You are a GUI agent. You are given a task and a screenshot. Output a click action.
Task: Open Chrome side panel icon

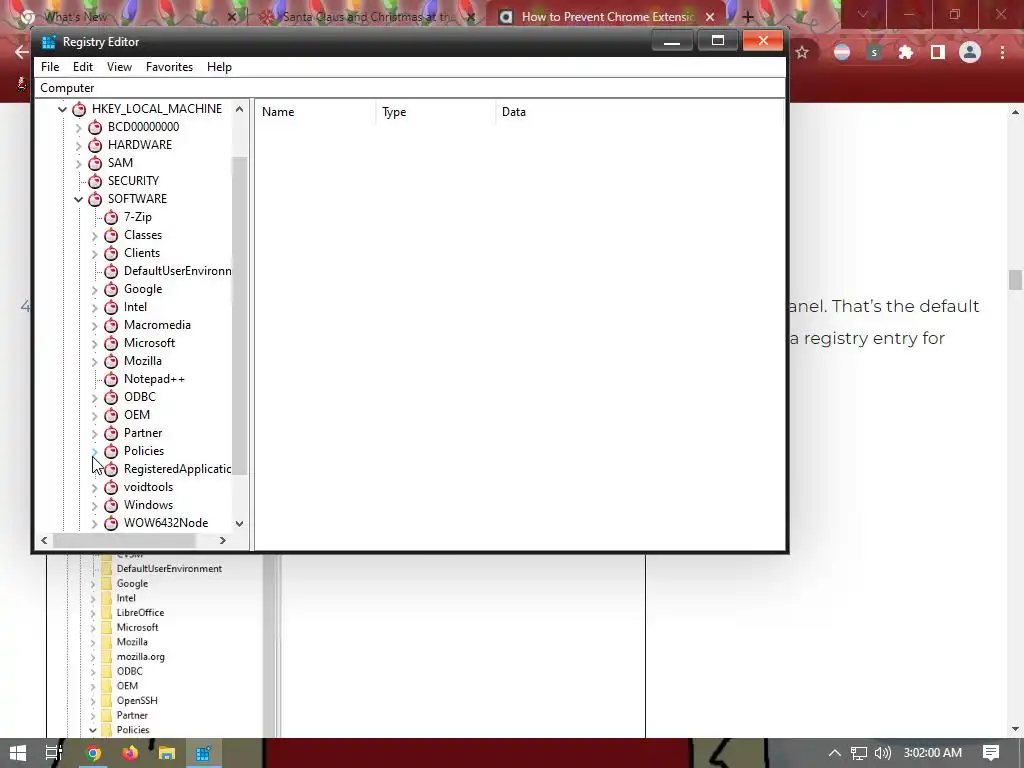(938, 52)
